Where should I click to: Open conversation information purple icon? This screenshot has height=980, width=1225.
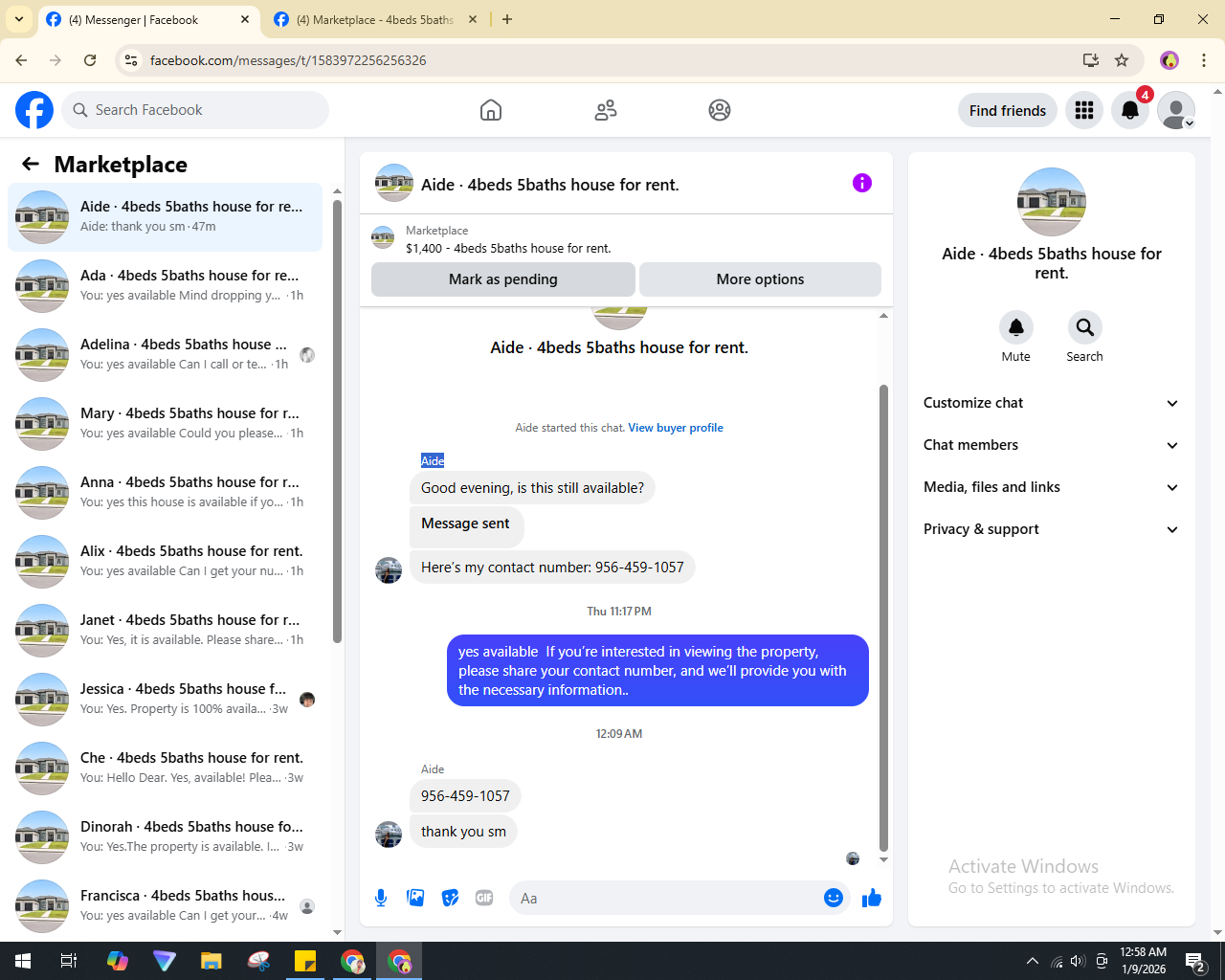click(862, 183)
